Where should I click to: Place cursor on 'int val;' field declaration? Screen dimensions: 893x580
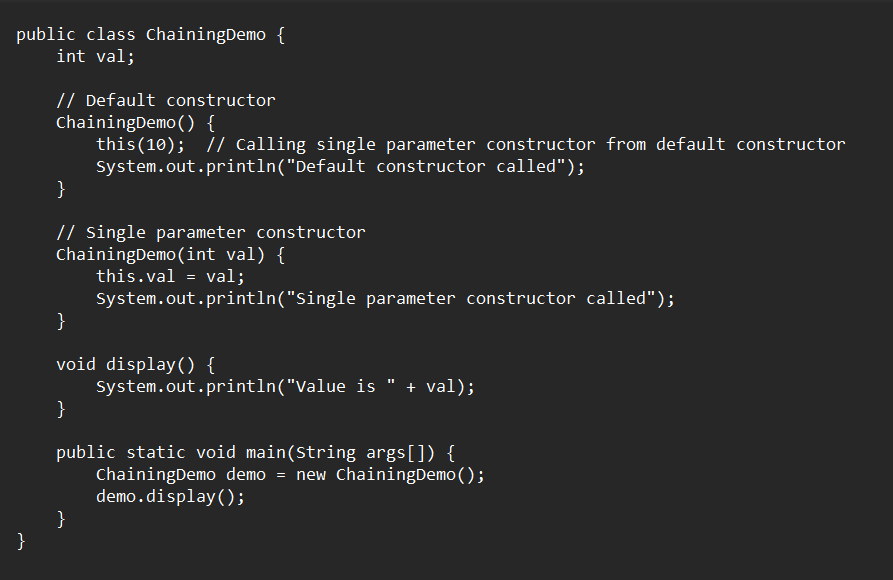tap(95, 56)
